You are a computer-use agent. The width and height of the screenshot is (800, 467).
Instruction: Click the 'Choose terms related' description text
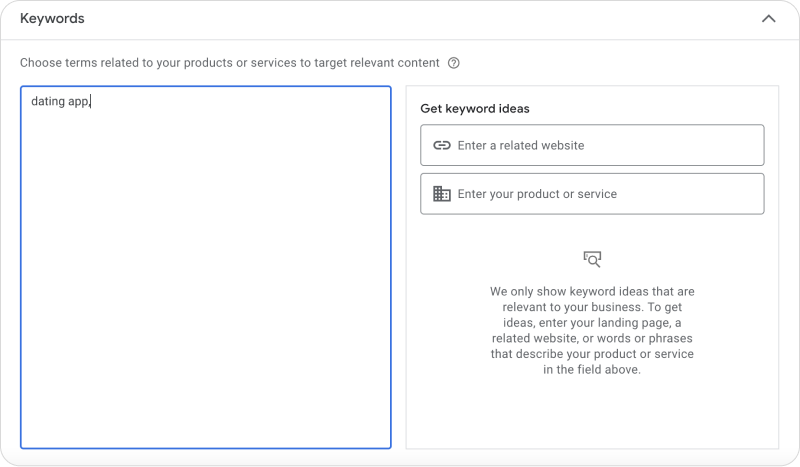click(230, 63)
